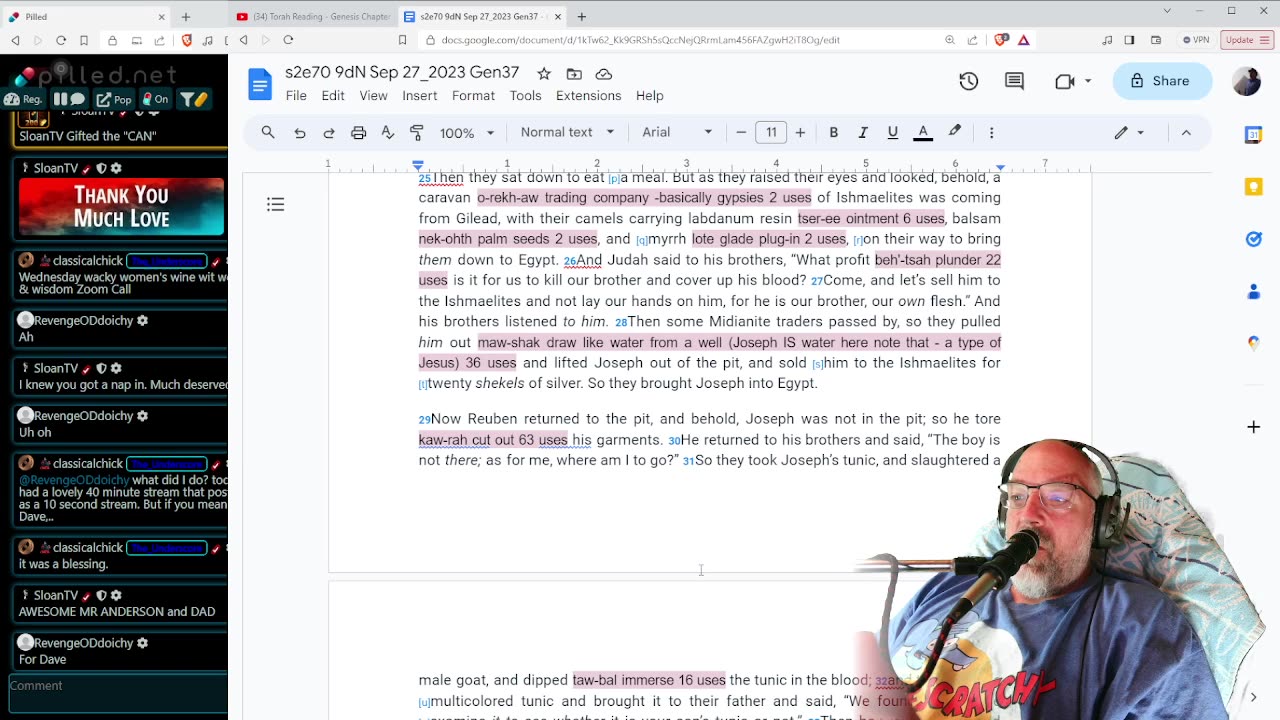This screenshot has height=720, width=1280.
Task: Open the Edit menu
Action: [333, 95]
